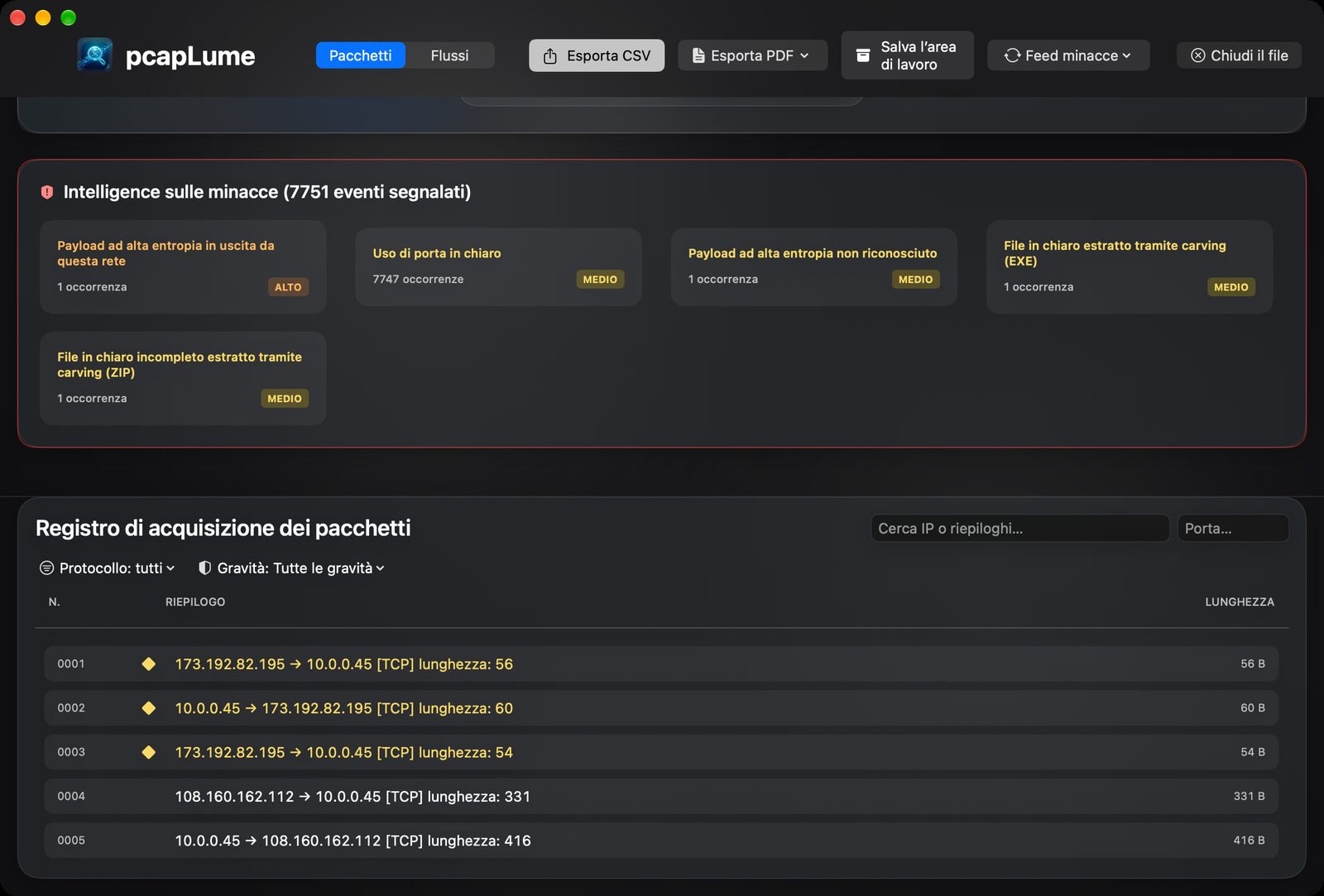Expand the Feed minacce dropdown chevron
The image size is (1324, 896).
[x=1126, y=55]
